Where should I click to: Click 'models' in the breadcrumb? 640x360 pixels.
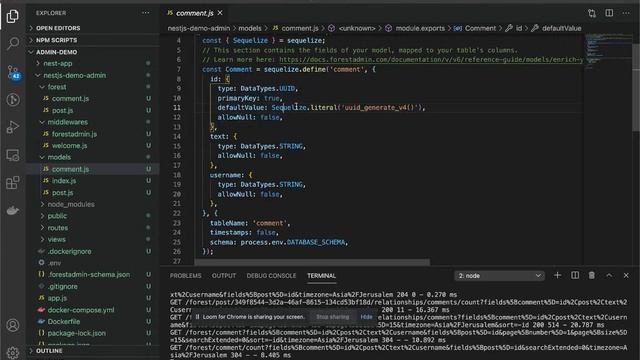250,28
